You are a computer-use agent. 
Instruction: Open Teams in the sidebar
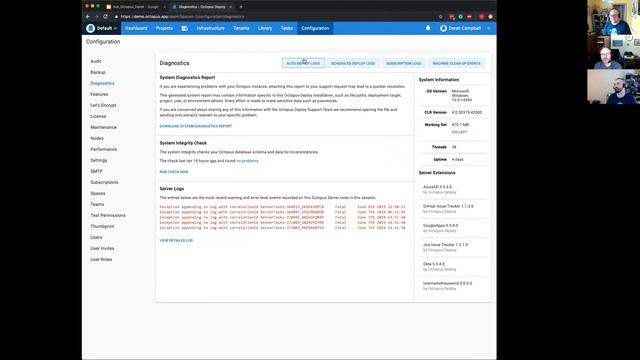97,204
